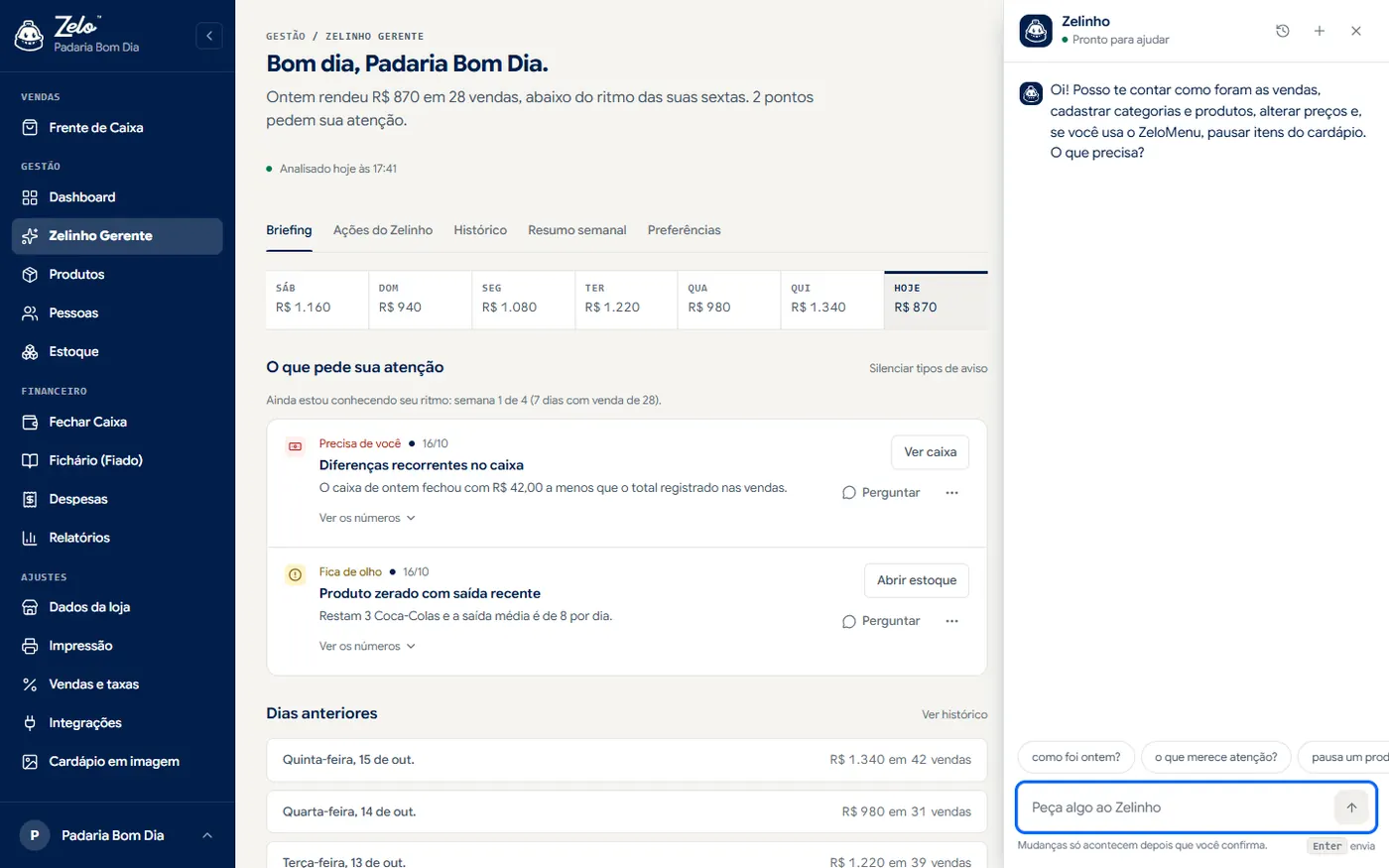Open Impressão settings

click(x=117, y=647)
